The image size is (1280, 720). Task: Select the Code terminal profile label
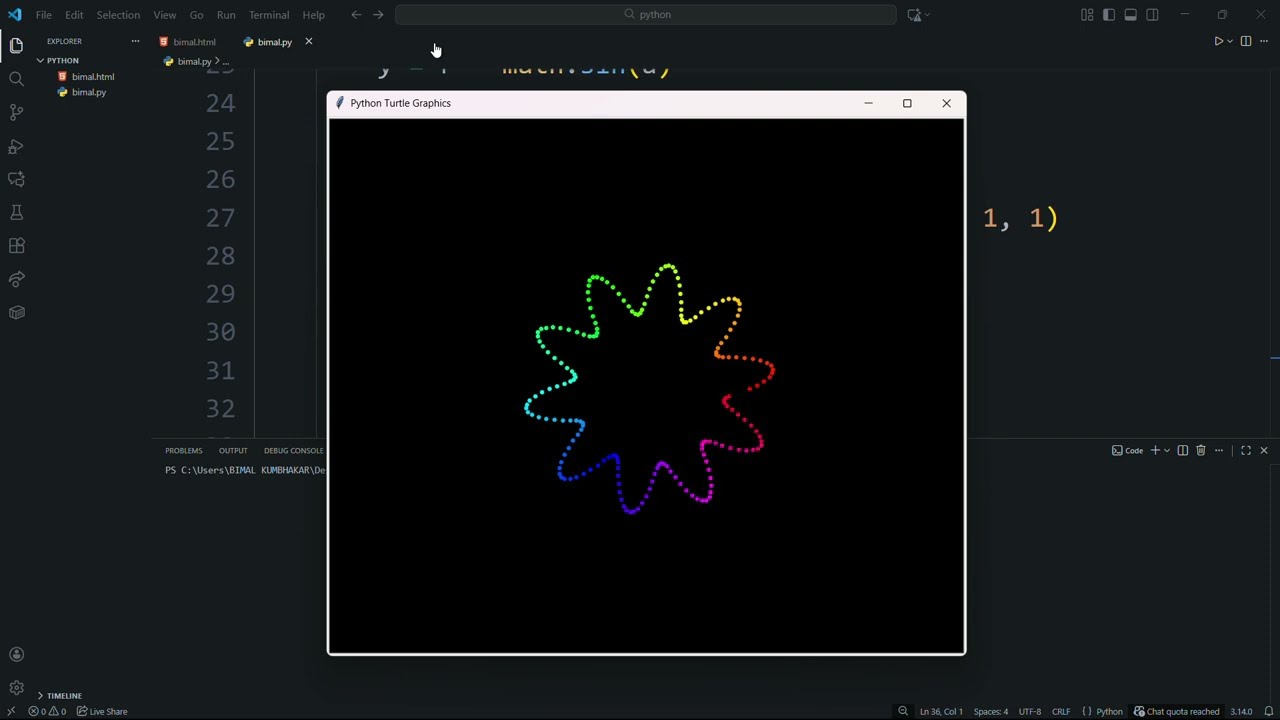coord(1127,451)
